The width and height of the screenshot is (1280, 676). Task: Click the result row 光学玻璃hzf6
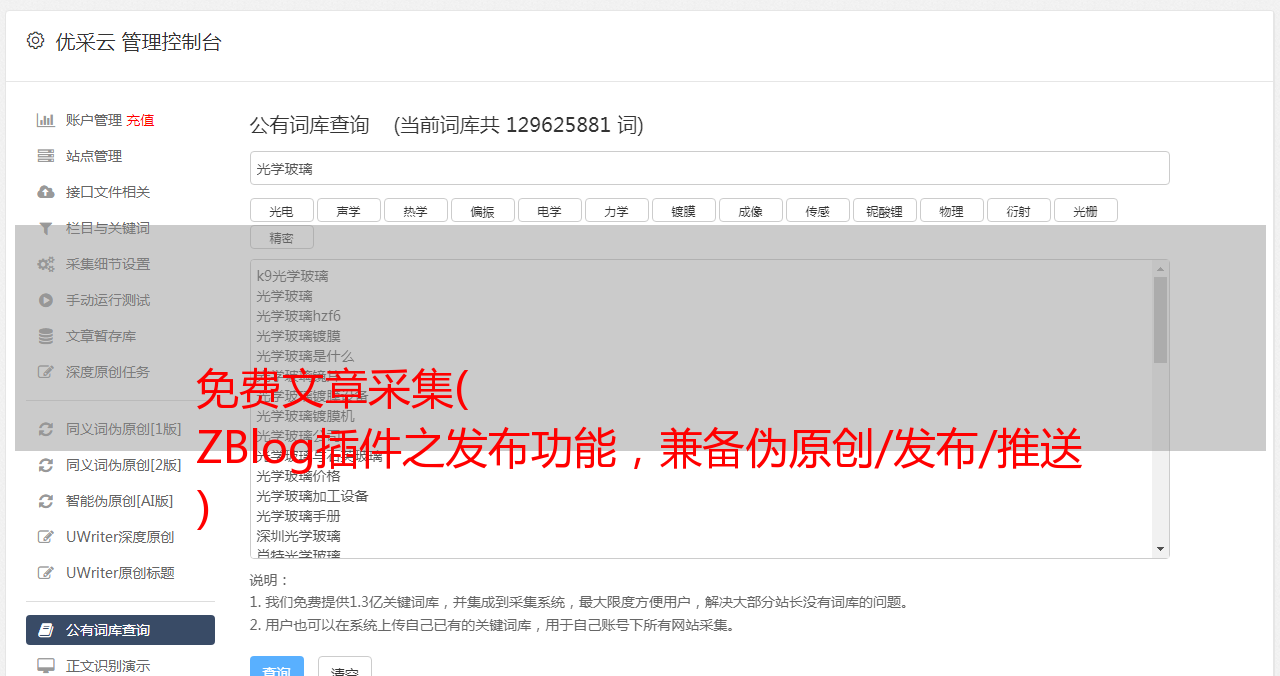tap(298, 316)
